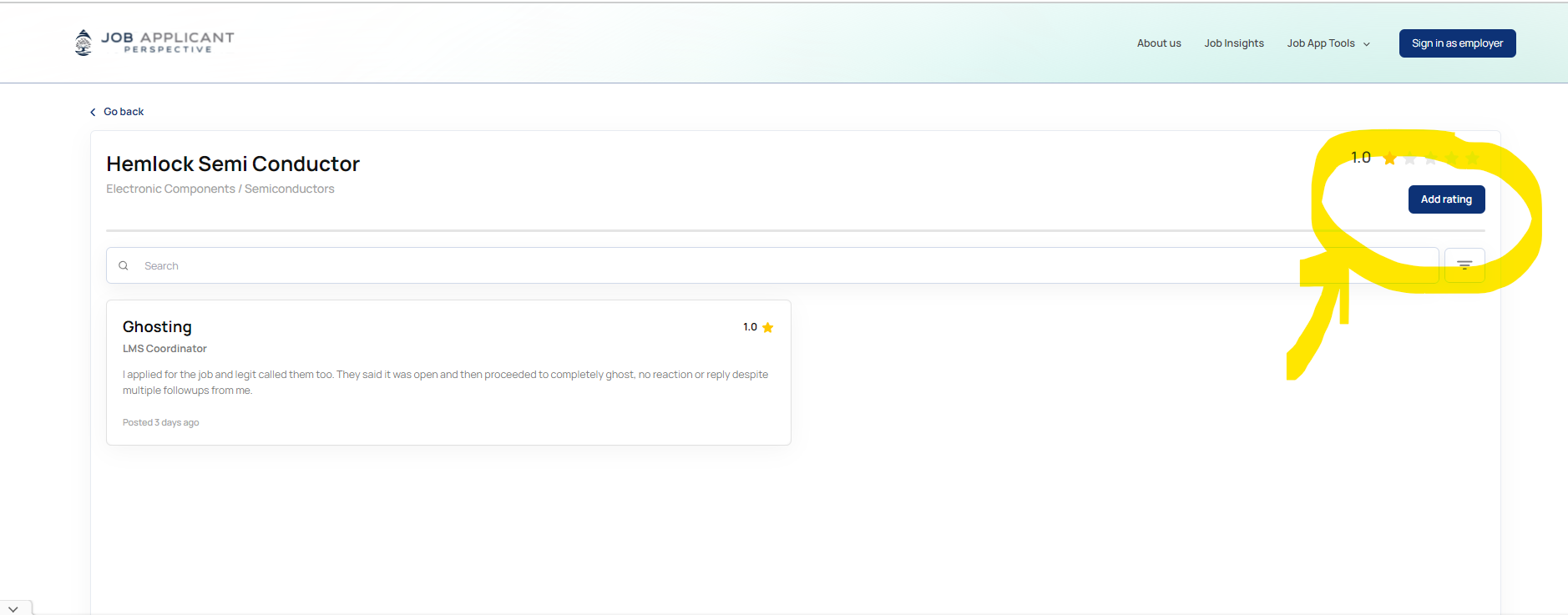Expand the Job App Tools dropdown
The height and width of the screenshot is (615, 1568).
(x=1328, y=43)
